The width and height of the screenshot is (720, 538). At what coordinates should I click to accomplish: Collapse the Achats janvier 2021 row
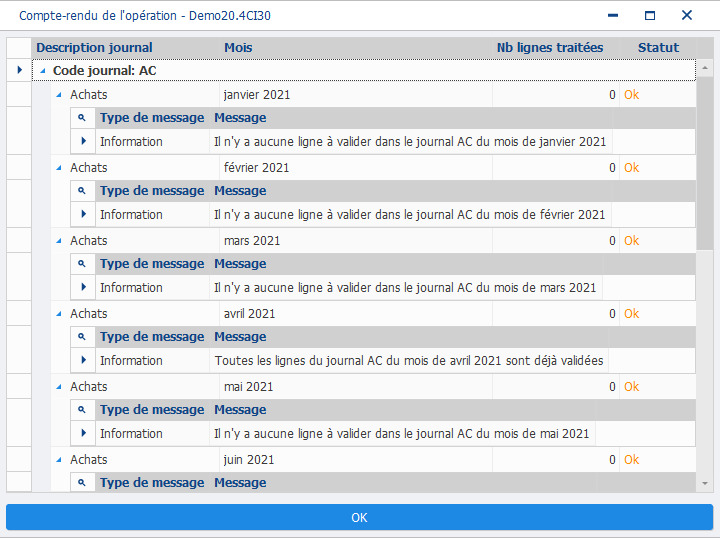click(x=59, y=95)
